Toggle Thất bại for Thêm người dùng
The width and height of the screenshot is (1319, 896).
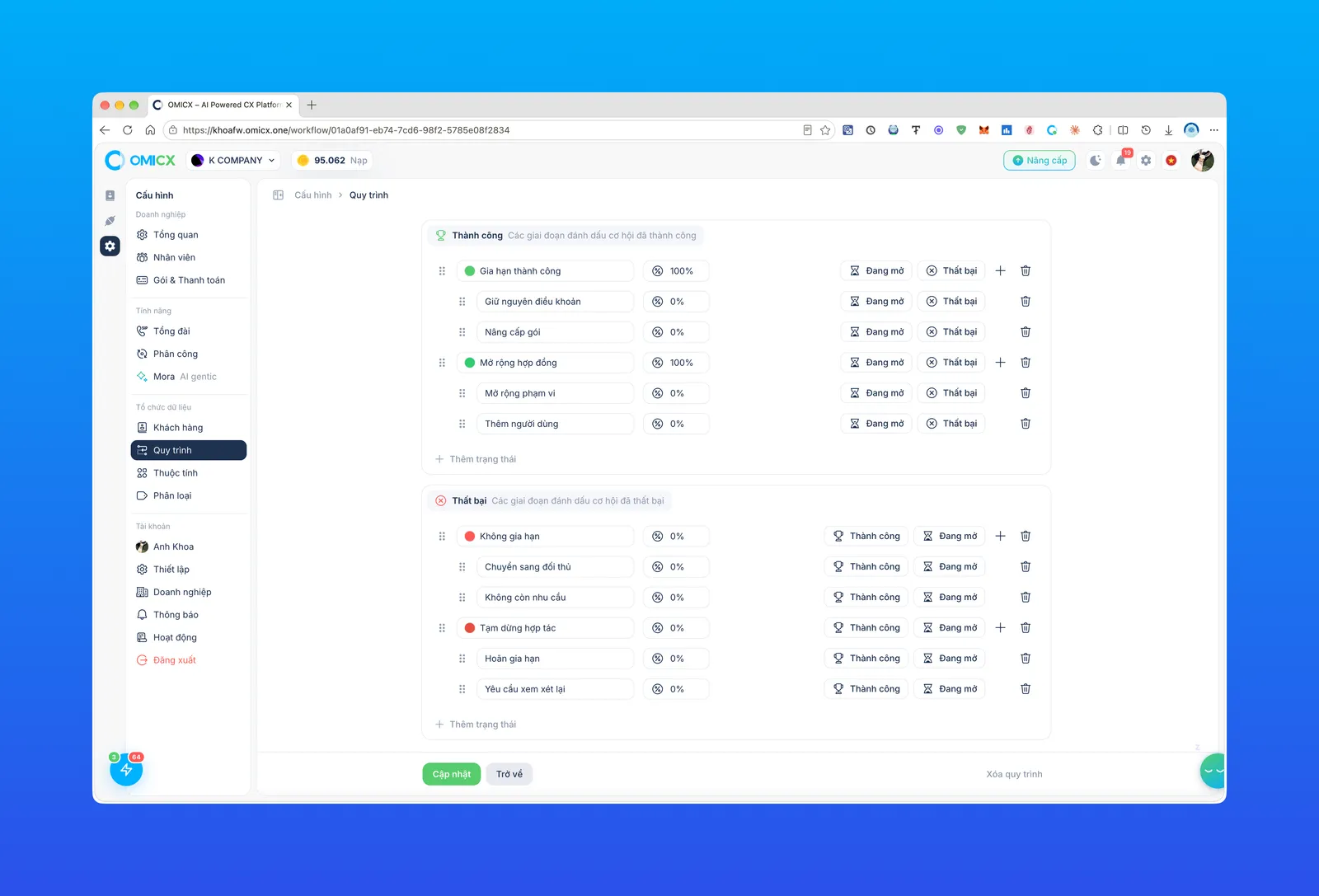[x=951, y=424]
